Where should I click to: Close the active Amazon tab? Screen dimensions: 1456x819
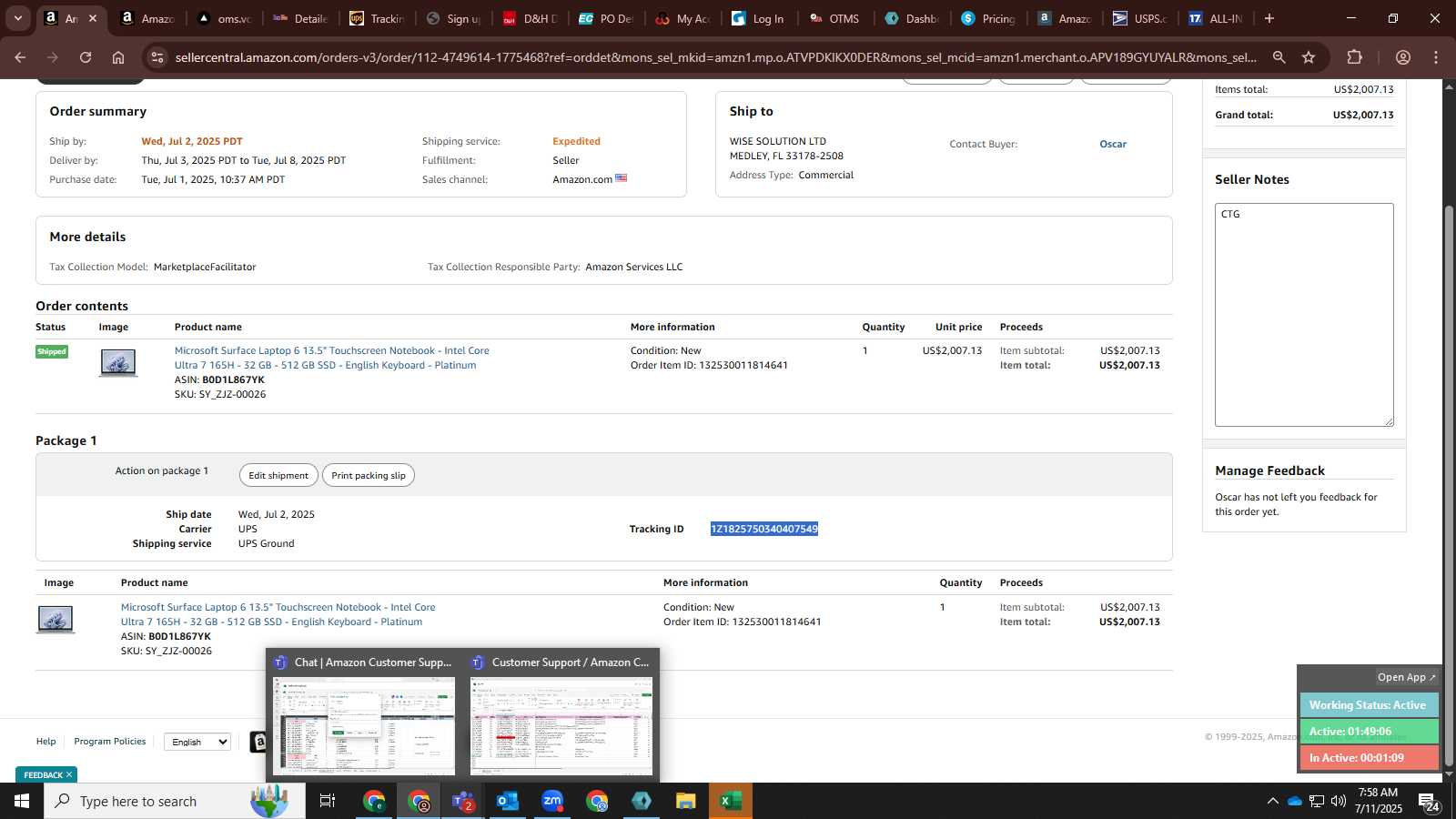(x=92, y=18)
